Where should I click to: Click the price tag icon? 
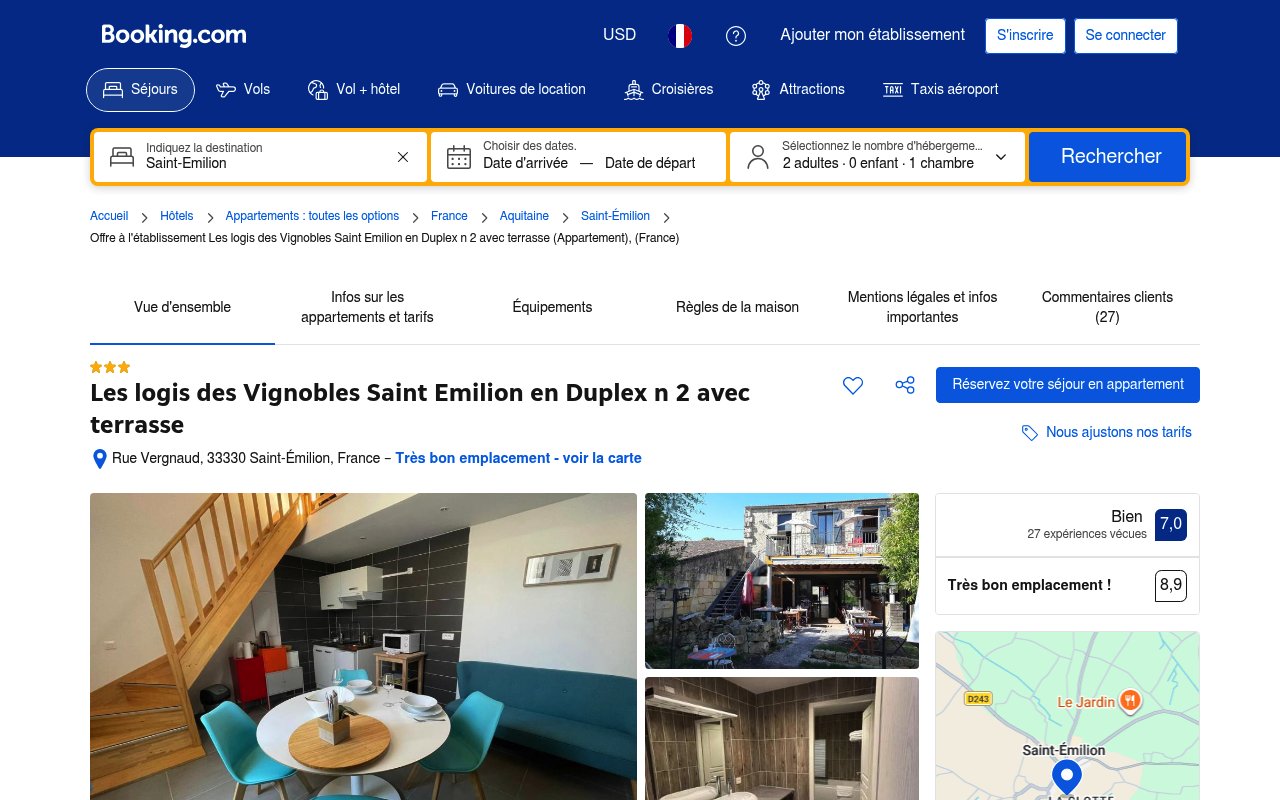(1030, 433)
